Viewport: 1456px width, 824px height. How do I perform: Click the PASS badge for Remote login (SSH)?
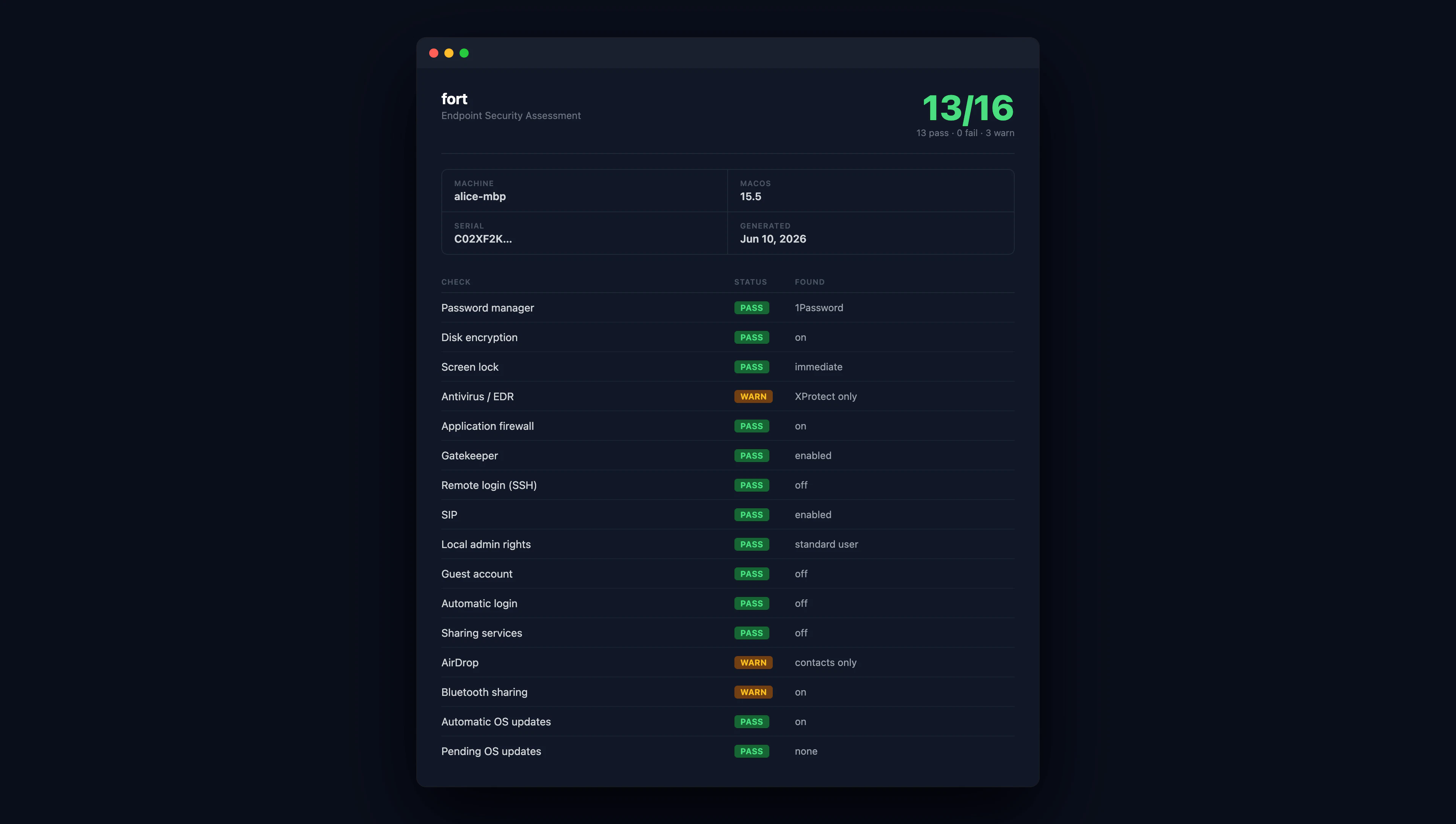pyautogui.click(x=751, y=485)
